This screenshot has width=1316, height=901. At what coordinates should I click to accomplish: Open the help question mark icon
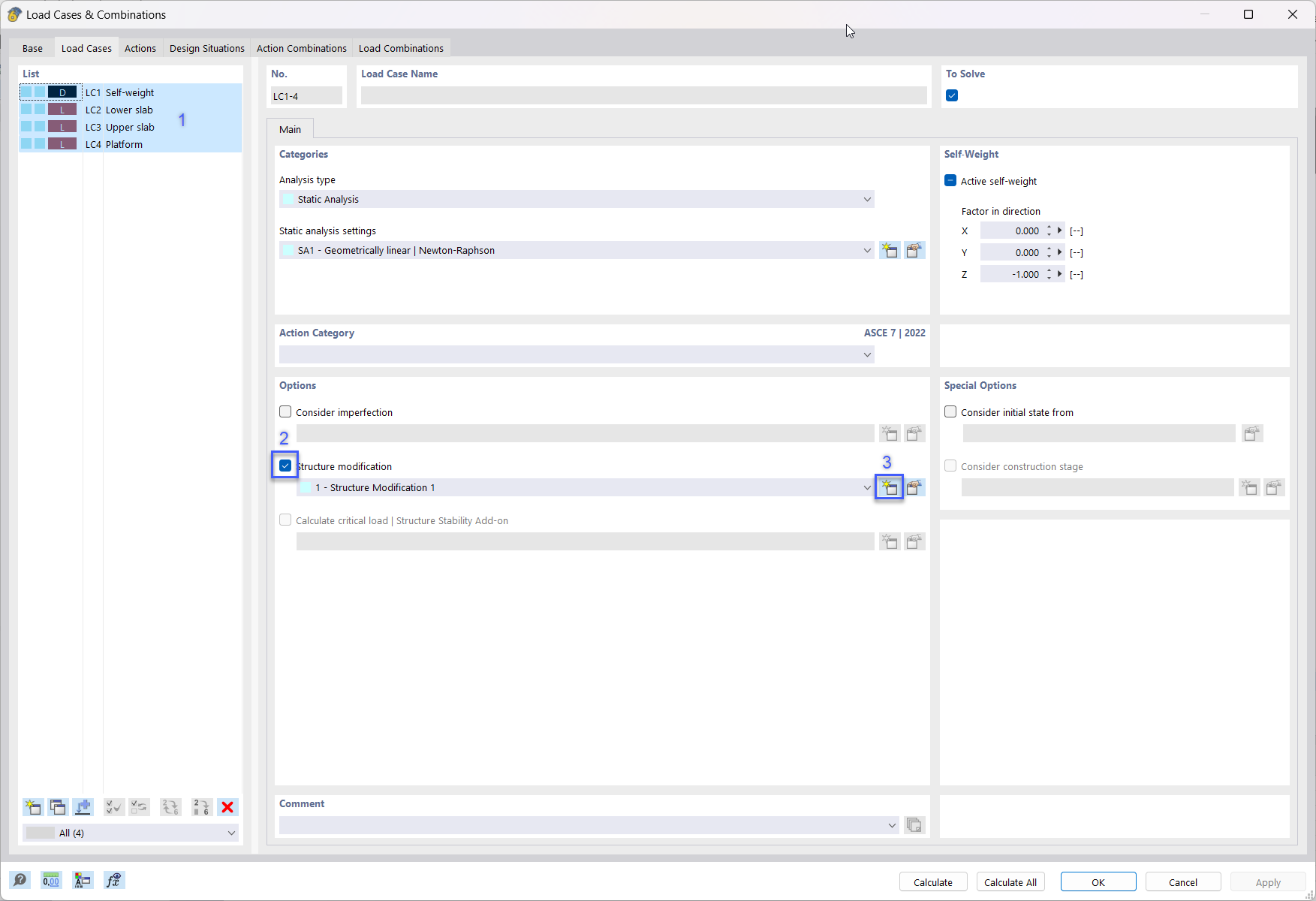(20, 879)
